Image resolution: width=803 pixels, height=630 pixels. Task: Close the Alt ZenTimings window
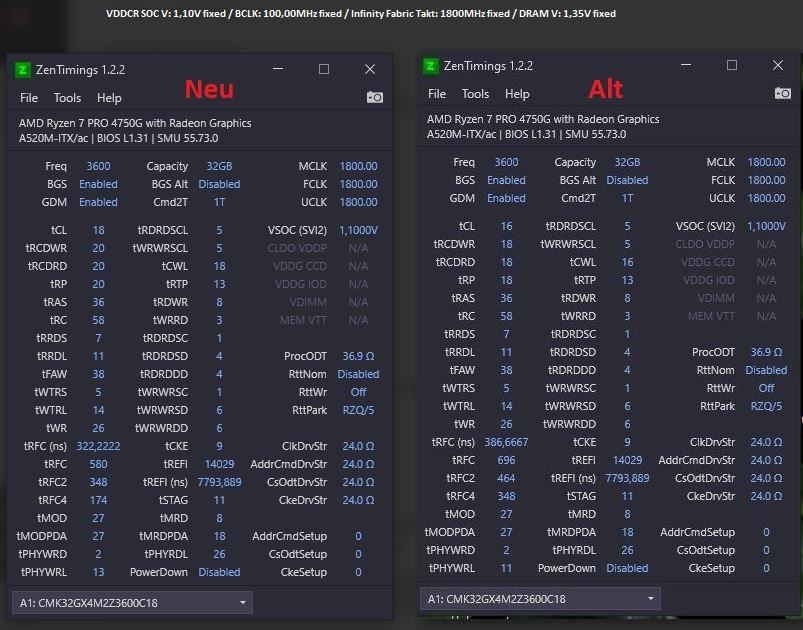[778, 65]
